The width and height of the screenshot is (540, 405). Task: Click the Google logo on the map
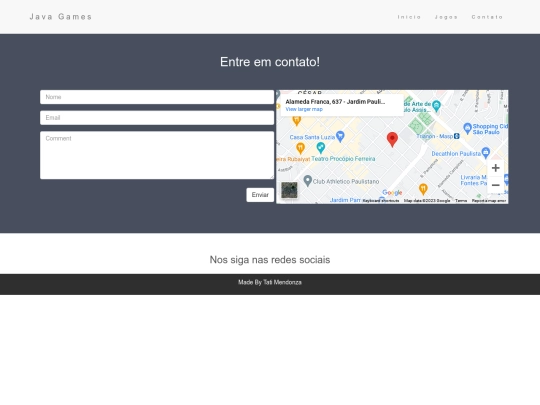(x=392, y=193)
